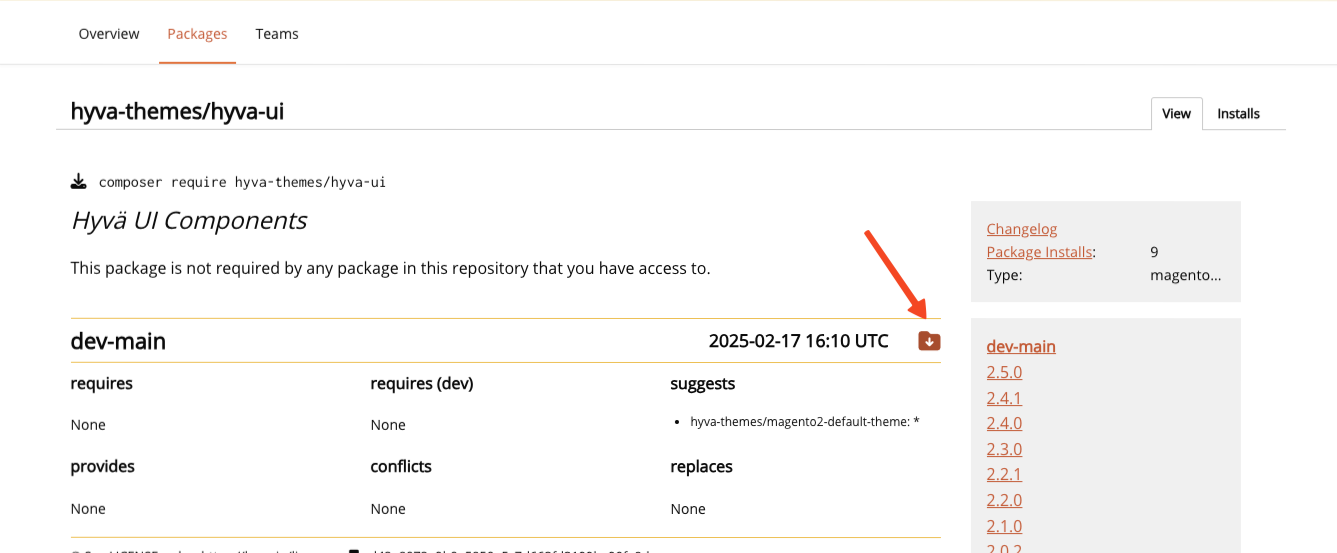Viewport: 1337px width, 553px height.
Task: Open the Changelog link
Action: point(1022,229)
